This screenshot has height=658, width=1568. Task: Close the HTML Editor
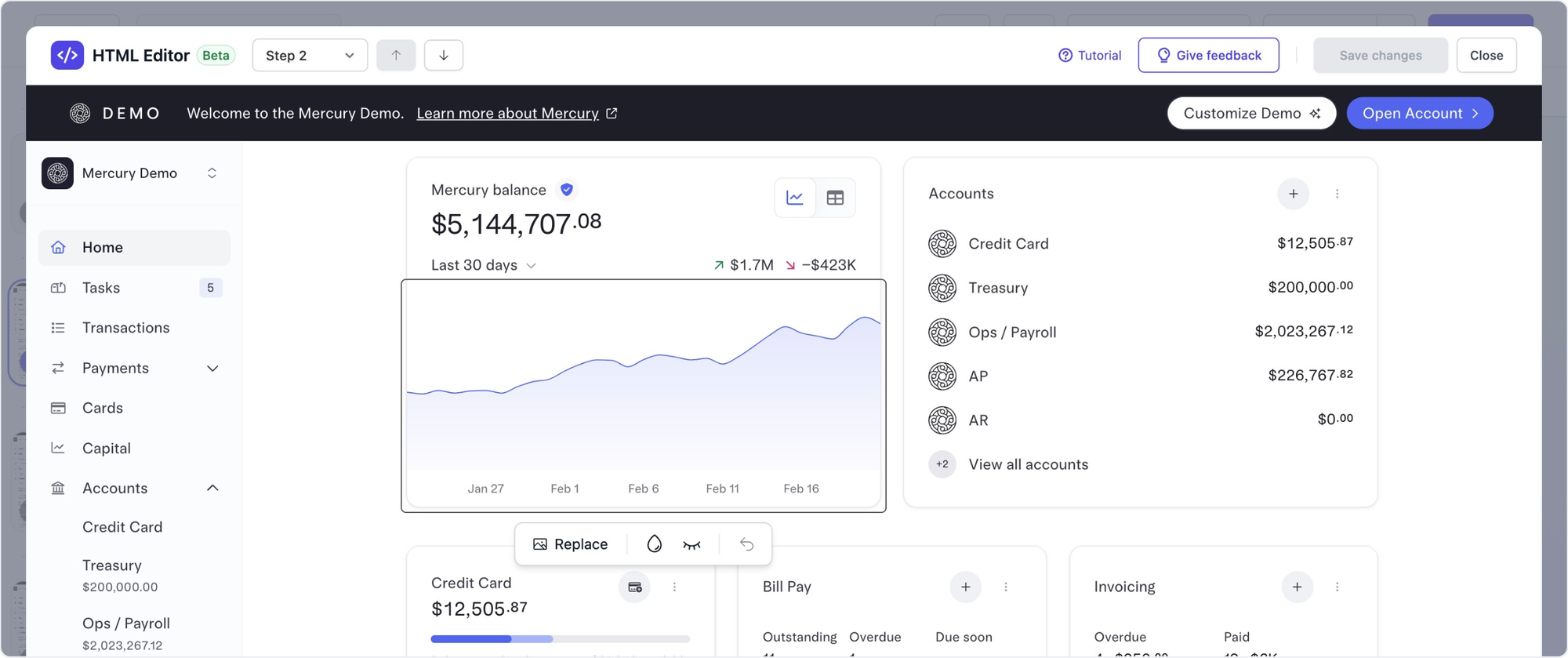pos(1486,55)
